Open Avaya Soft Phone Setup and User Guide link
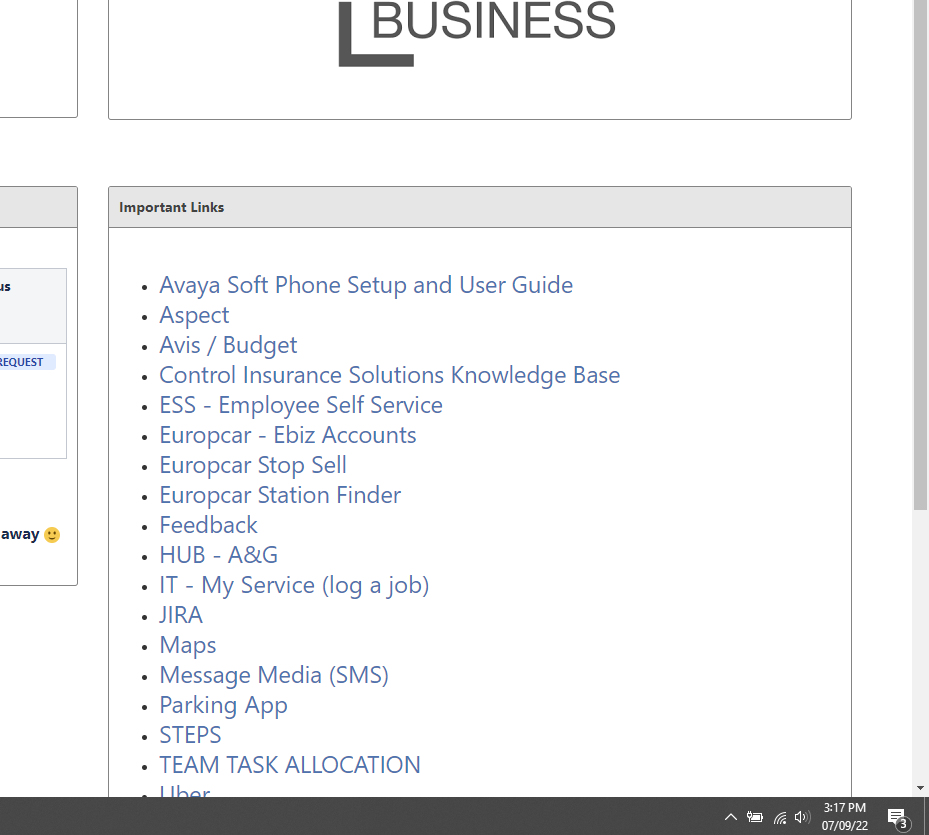Image resolution: width=929 pixels, height=835 pixels. [x=366, y=285]
